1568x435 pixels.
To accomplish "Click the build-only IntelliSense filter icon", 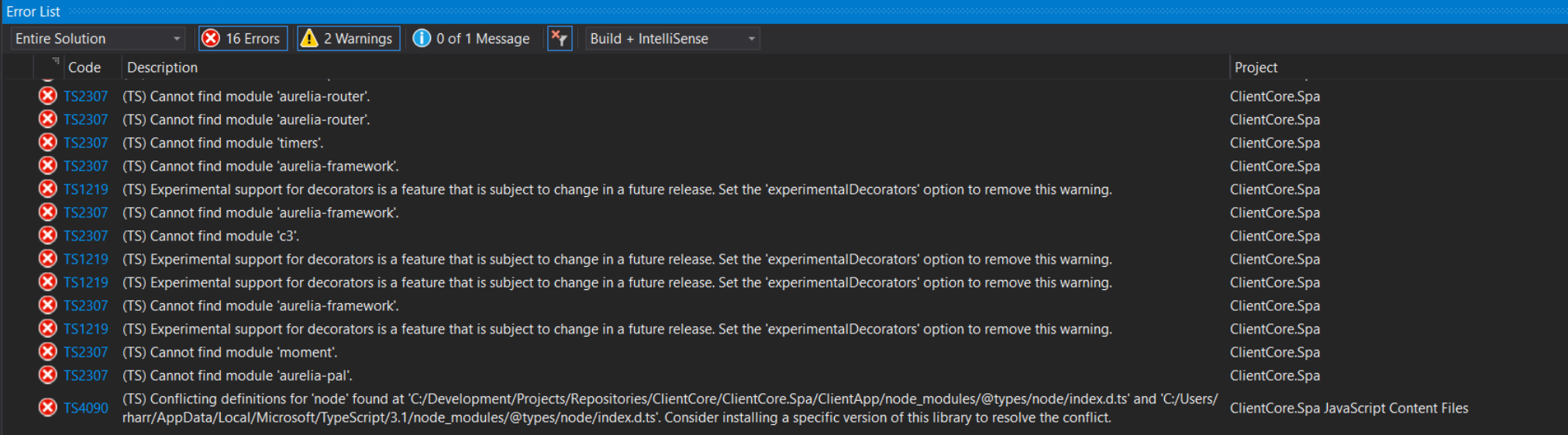I will point(560,39).
